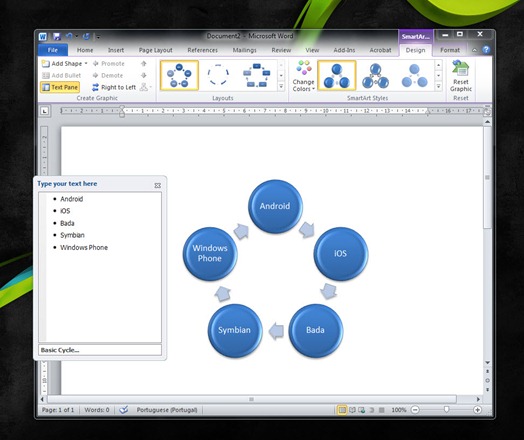Redo the action in quick access toolbar

[x=86, y=36]
